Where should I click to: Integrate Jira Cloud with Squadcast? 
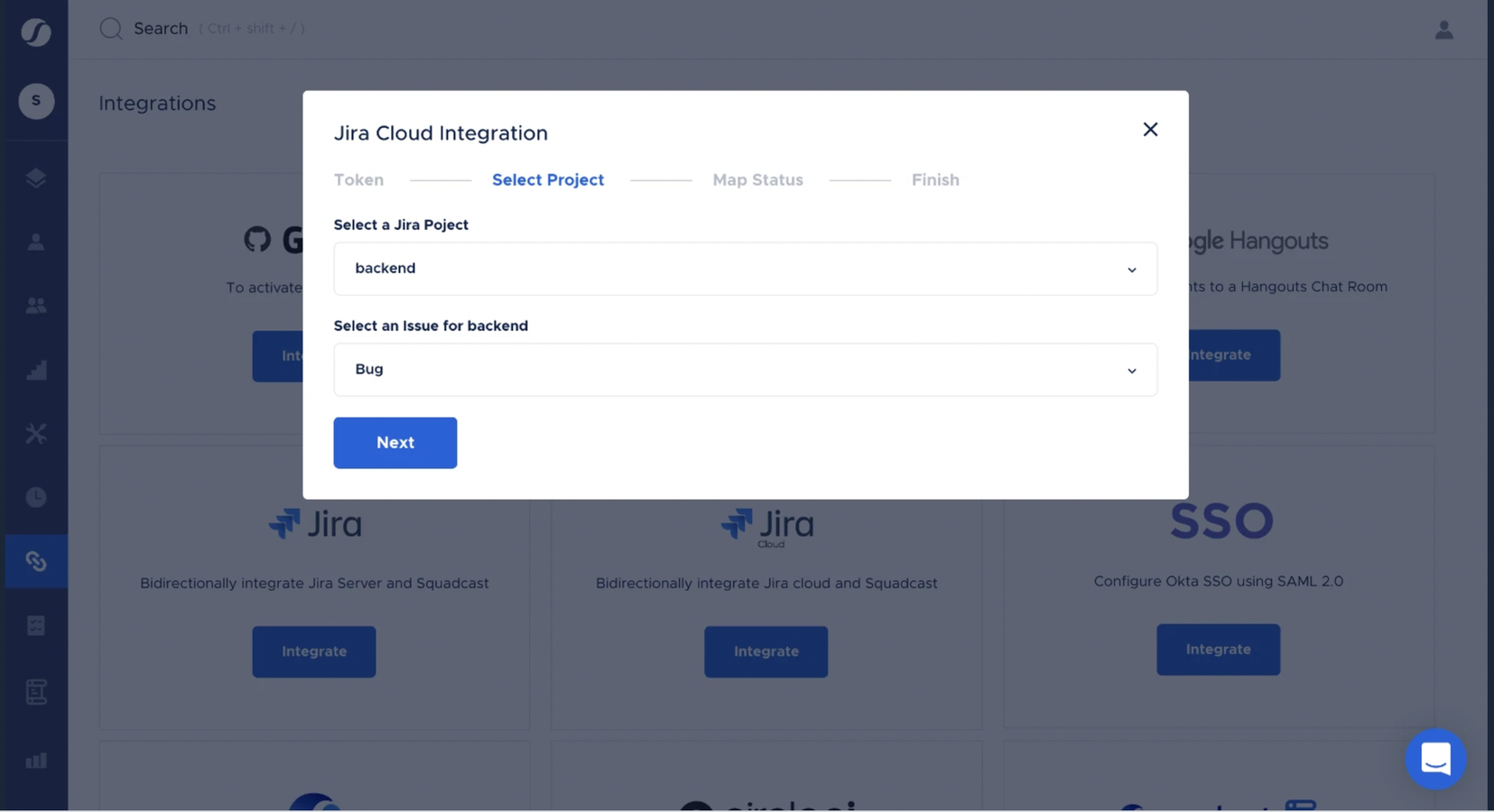[766, 651]
